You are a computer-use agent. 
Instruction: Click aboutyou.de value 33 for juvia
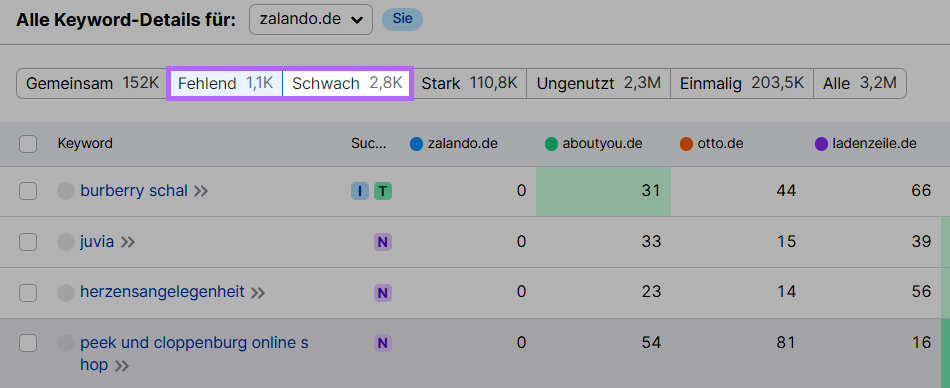tap(651, 241)
